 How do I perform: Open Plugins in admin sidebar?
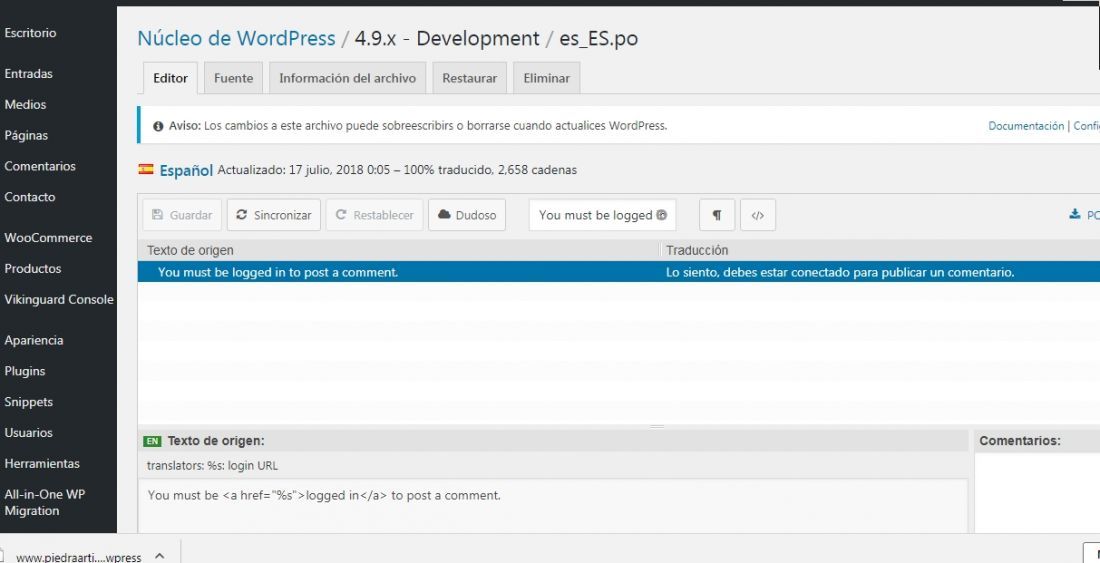point(25,371)
